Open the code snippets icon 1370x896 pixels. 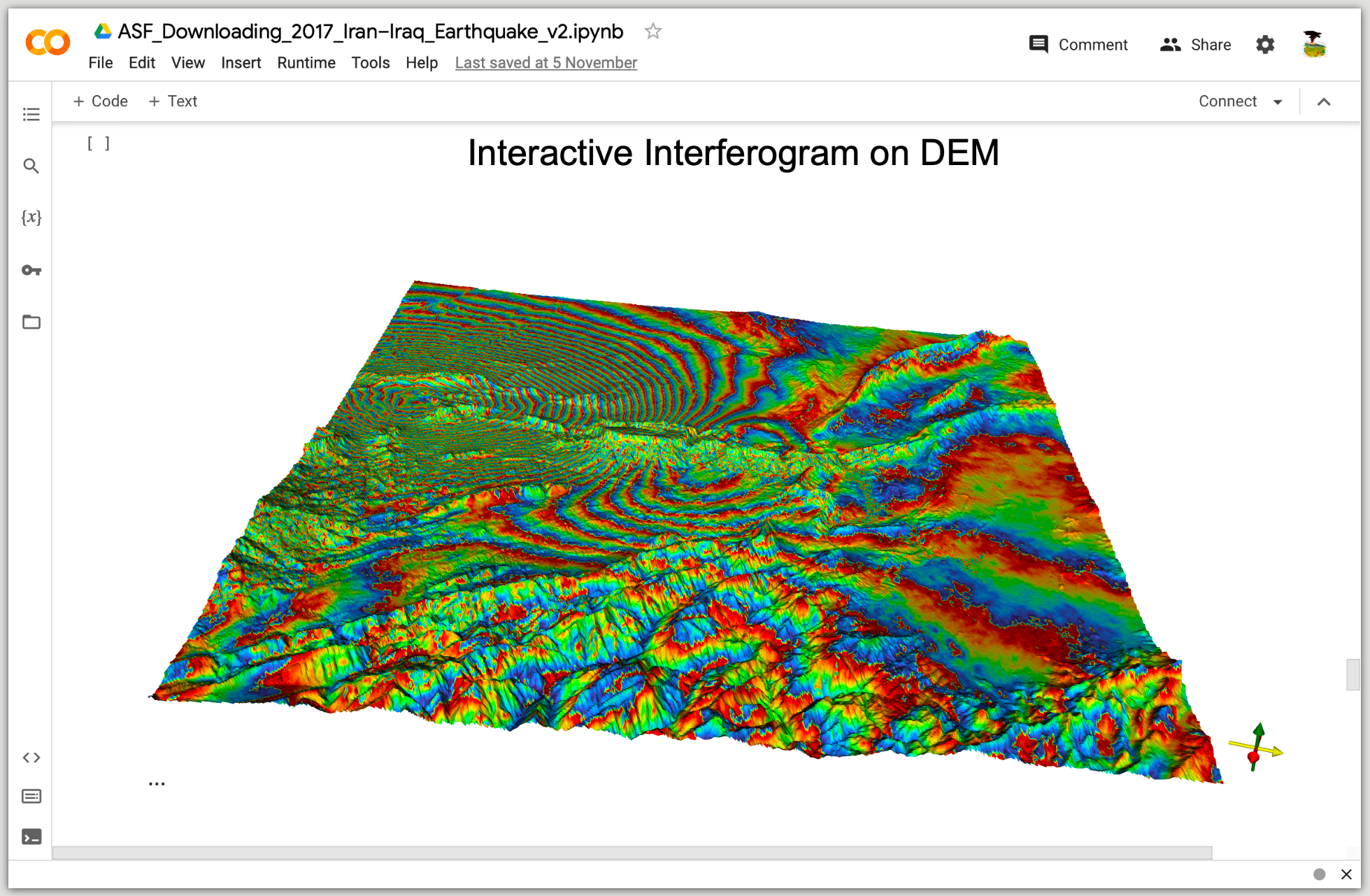click(x=31, y=758)
